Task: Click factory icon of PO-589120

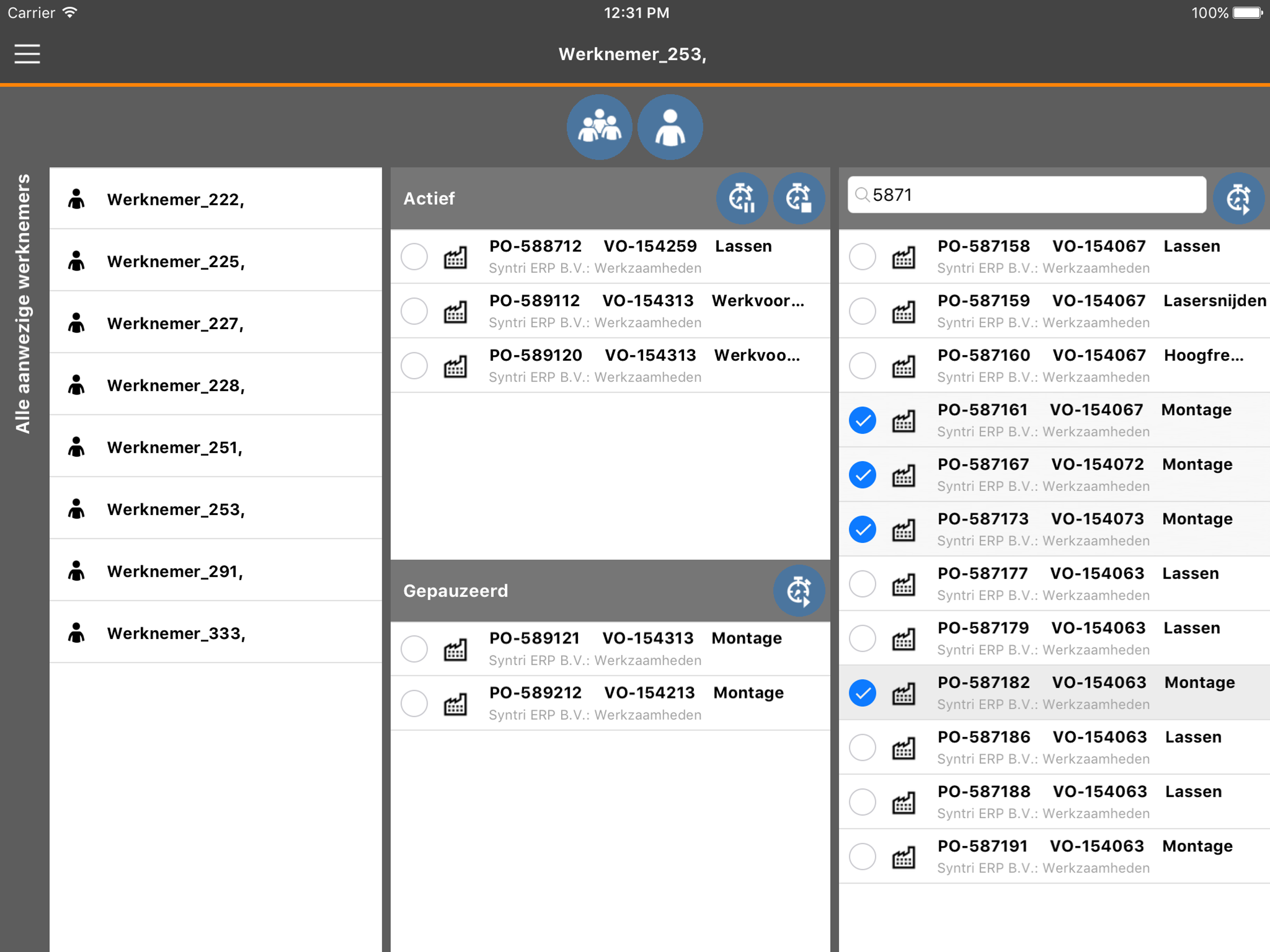Action: (455, 366)
